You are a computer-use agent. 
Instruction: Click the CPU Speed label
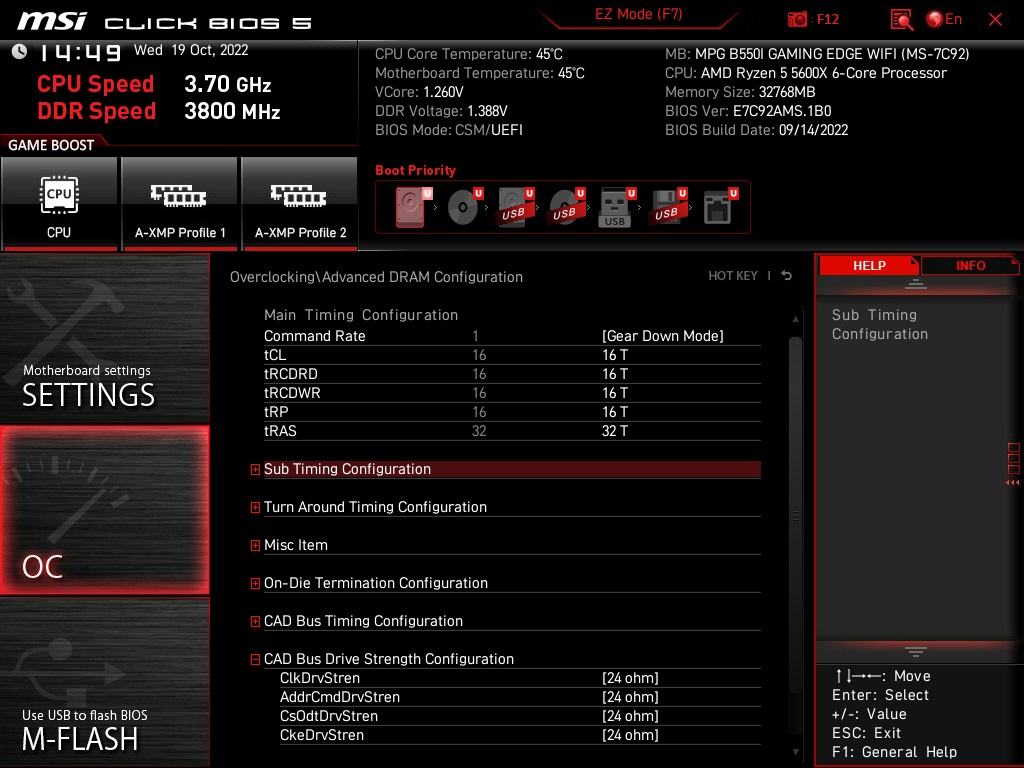click(96, 84)
